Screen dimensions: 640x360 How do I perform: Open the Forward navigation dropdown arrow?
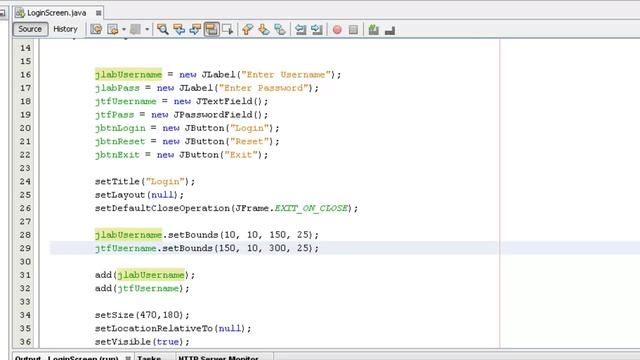[147, 29]
